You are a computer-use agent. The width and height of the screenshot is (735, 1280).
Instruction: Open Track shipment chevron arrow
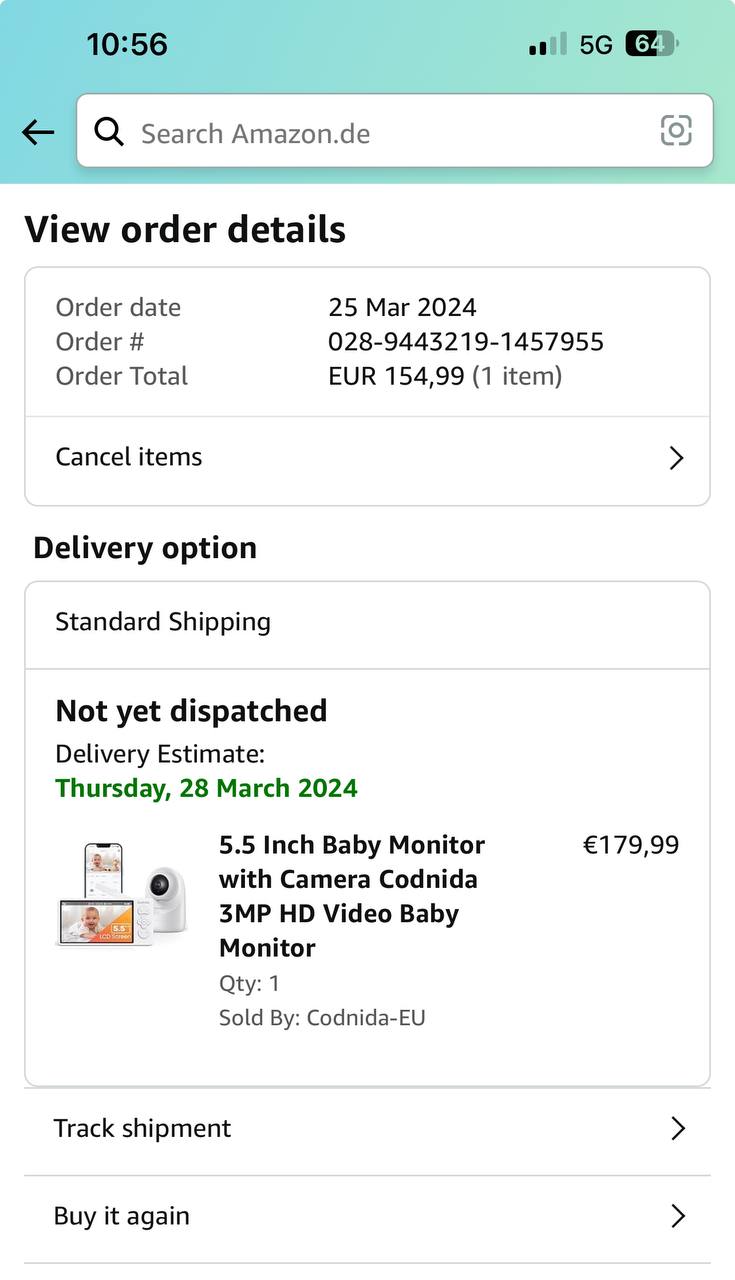pyautogui.click(x=678, y=1129)
